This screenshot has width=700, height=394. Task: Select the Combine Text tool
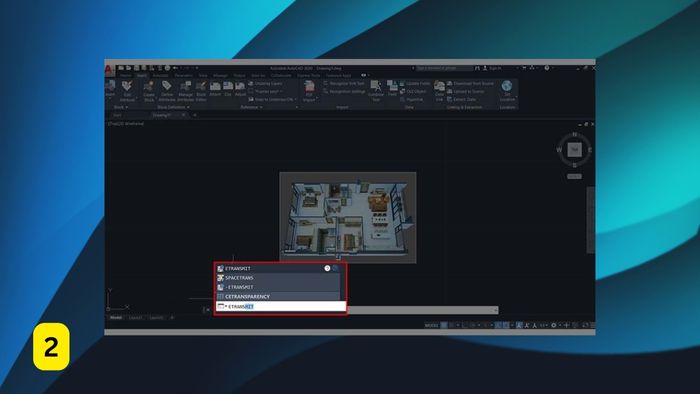(376, 91)
